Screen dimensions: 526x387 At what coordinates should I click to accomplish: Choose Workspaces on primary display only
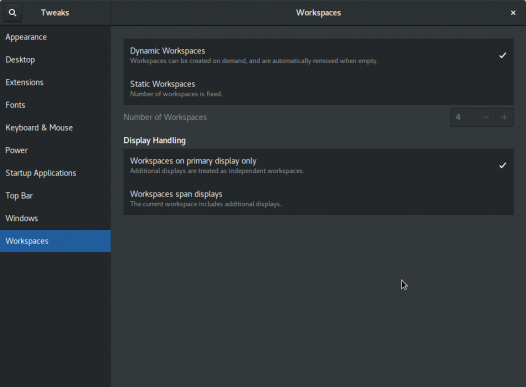coord(318,165)
